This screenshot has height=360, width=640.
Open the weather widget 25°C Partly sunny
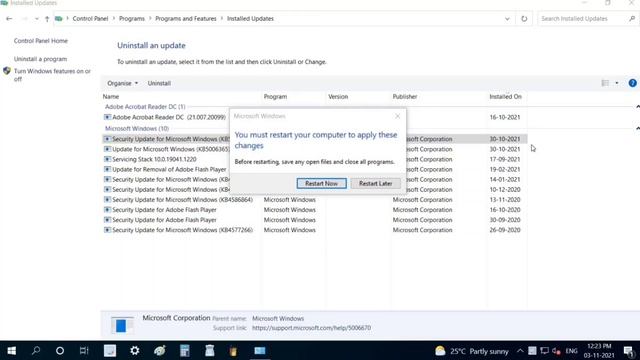pos(471,351)
